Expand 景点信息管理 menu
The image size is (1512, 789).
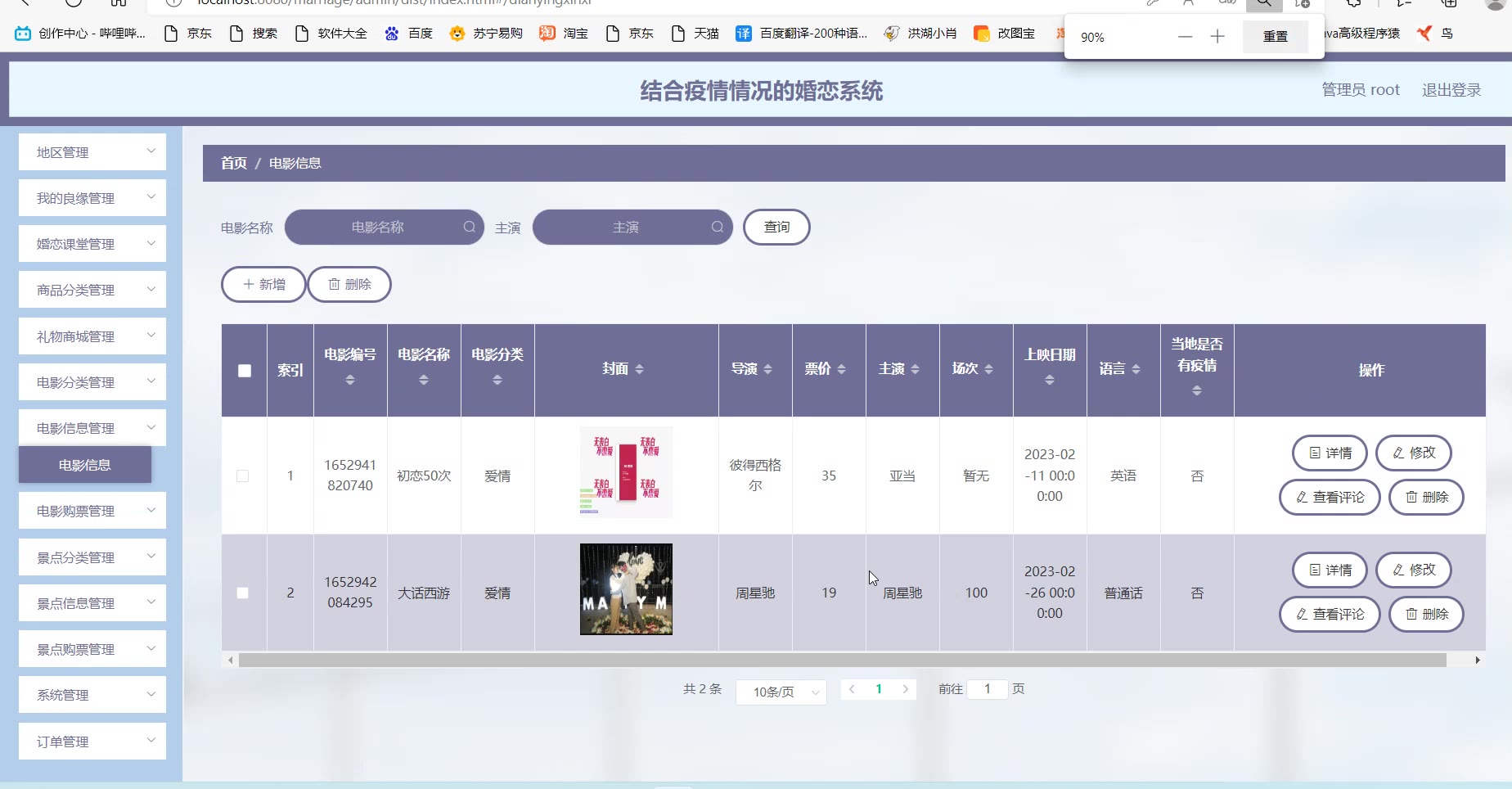92,603
